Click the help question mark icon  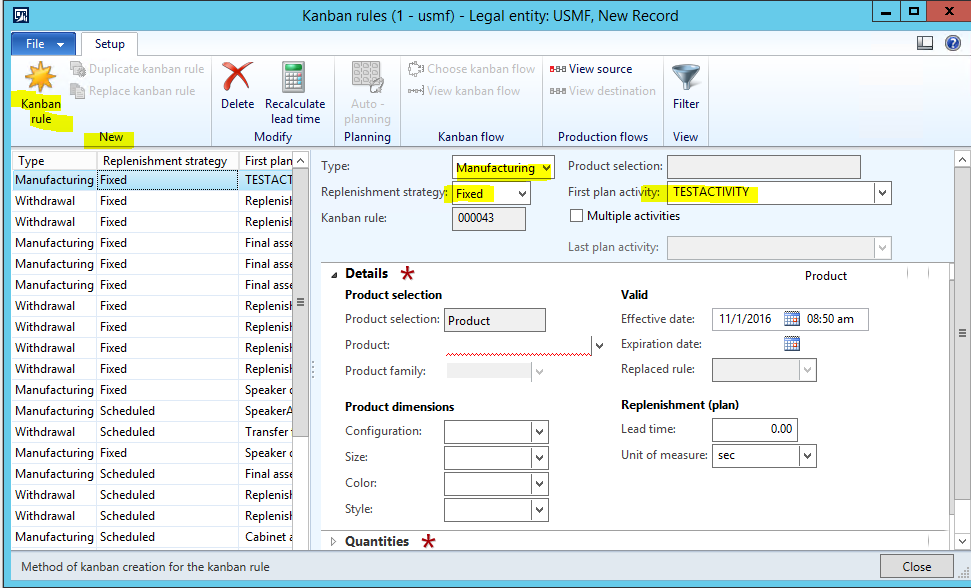point(952,43)
